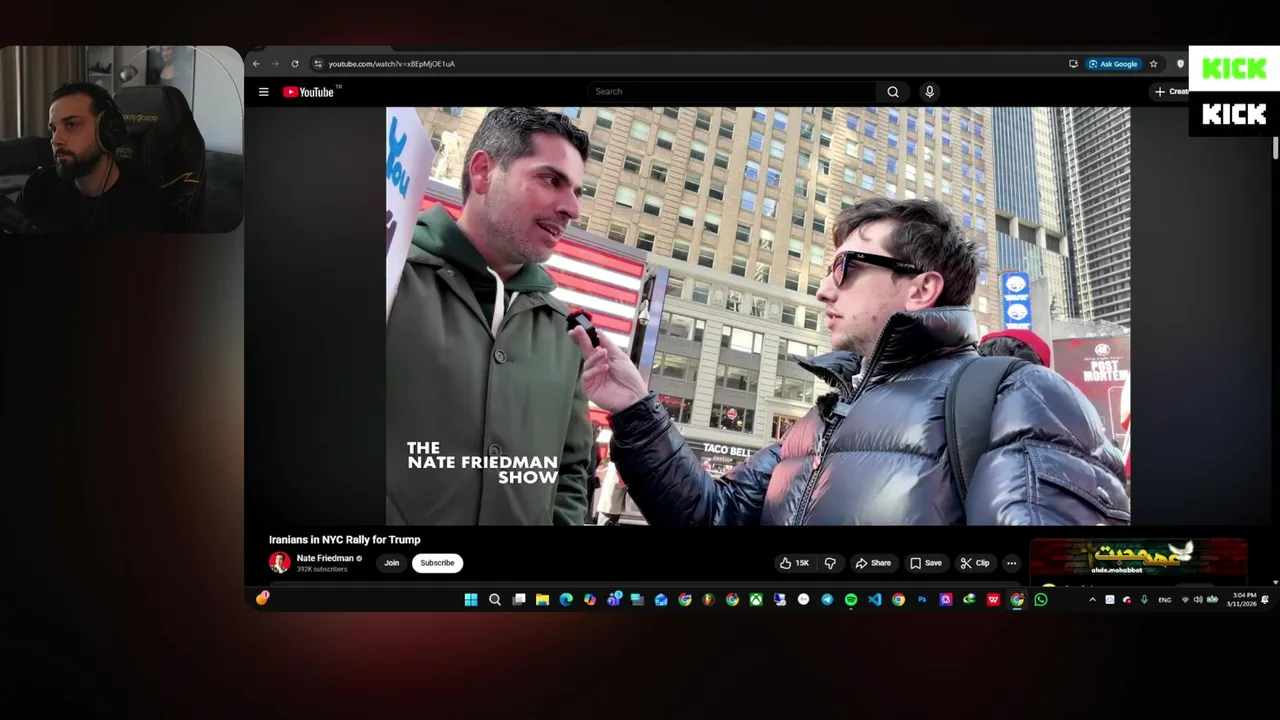Like the video with 15K thumbs up
This screenshot has height=720, width=1280.
pyautogui.click(x=795, y=563)
